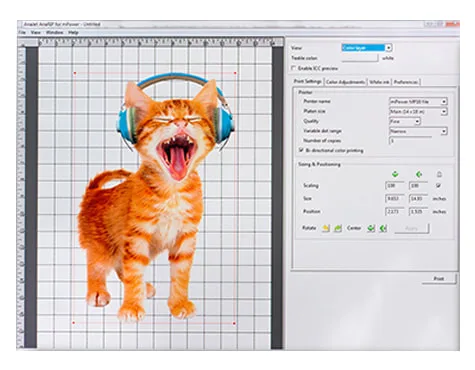Click the first Size value field
Viewport: 475px width, 370px height.
tap(395, 199)
